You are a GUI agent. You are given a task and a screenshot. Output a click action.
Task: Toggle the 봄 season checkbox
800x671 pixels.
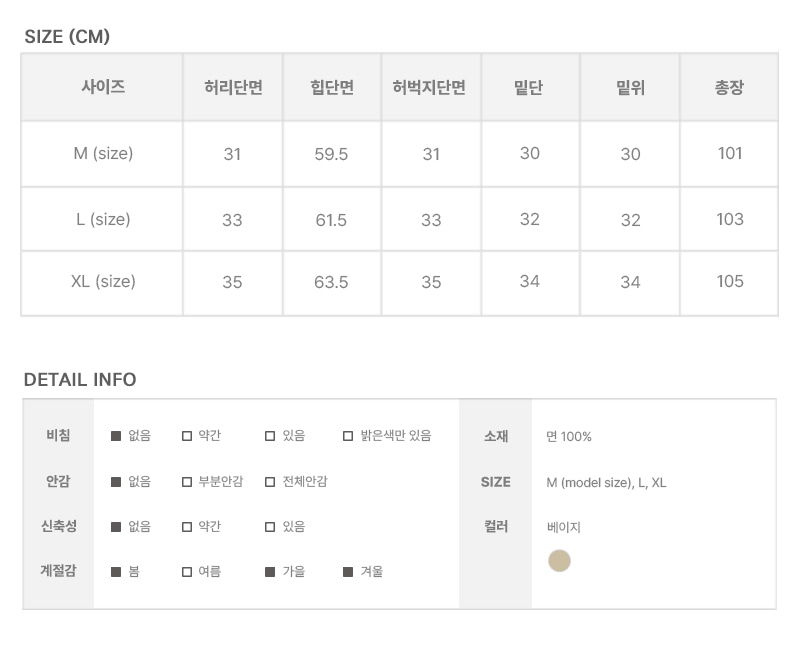pos(116,572)
